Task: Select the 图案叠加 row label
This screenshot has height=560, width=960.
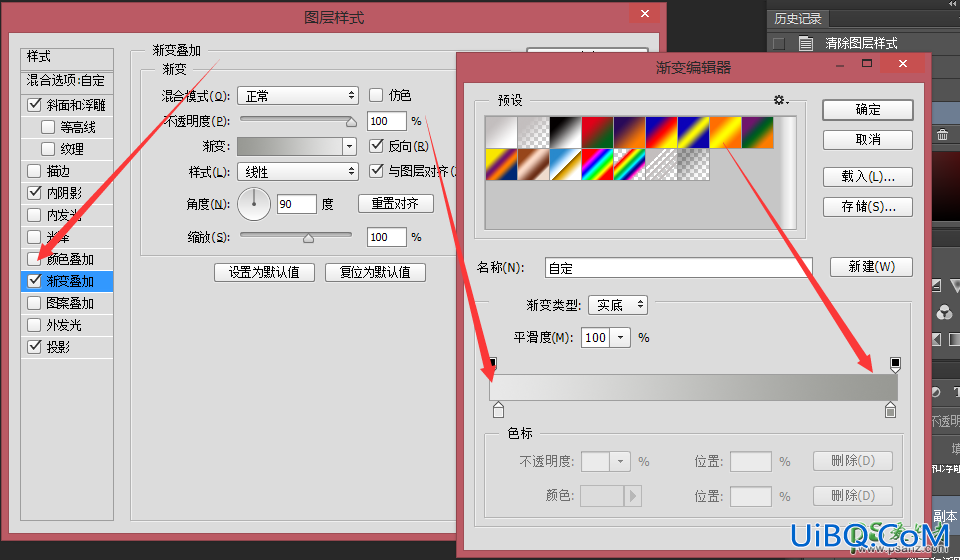Action: click(70, 303)
